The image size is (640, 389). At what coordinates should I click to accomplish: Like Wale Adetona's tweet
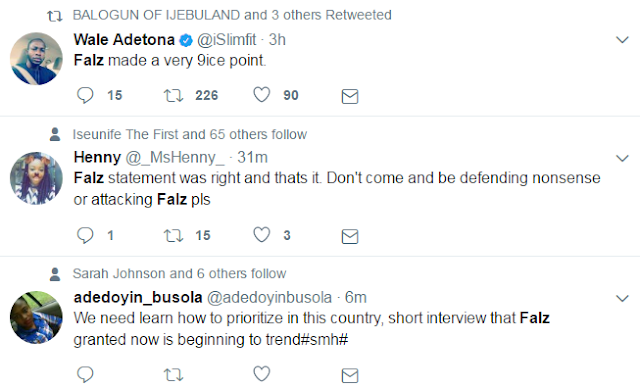(262, 95)
